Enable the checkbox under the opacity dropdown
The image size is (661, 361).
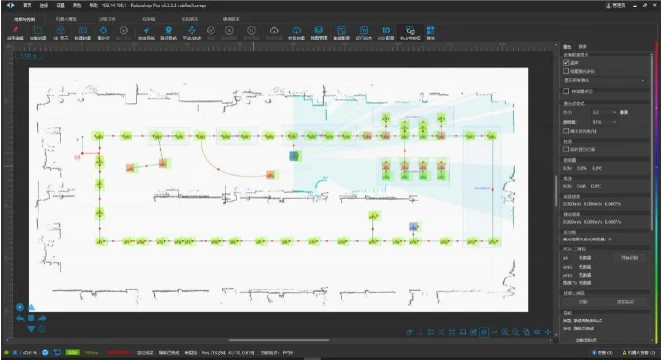coord(566,131)
